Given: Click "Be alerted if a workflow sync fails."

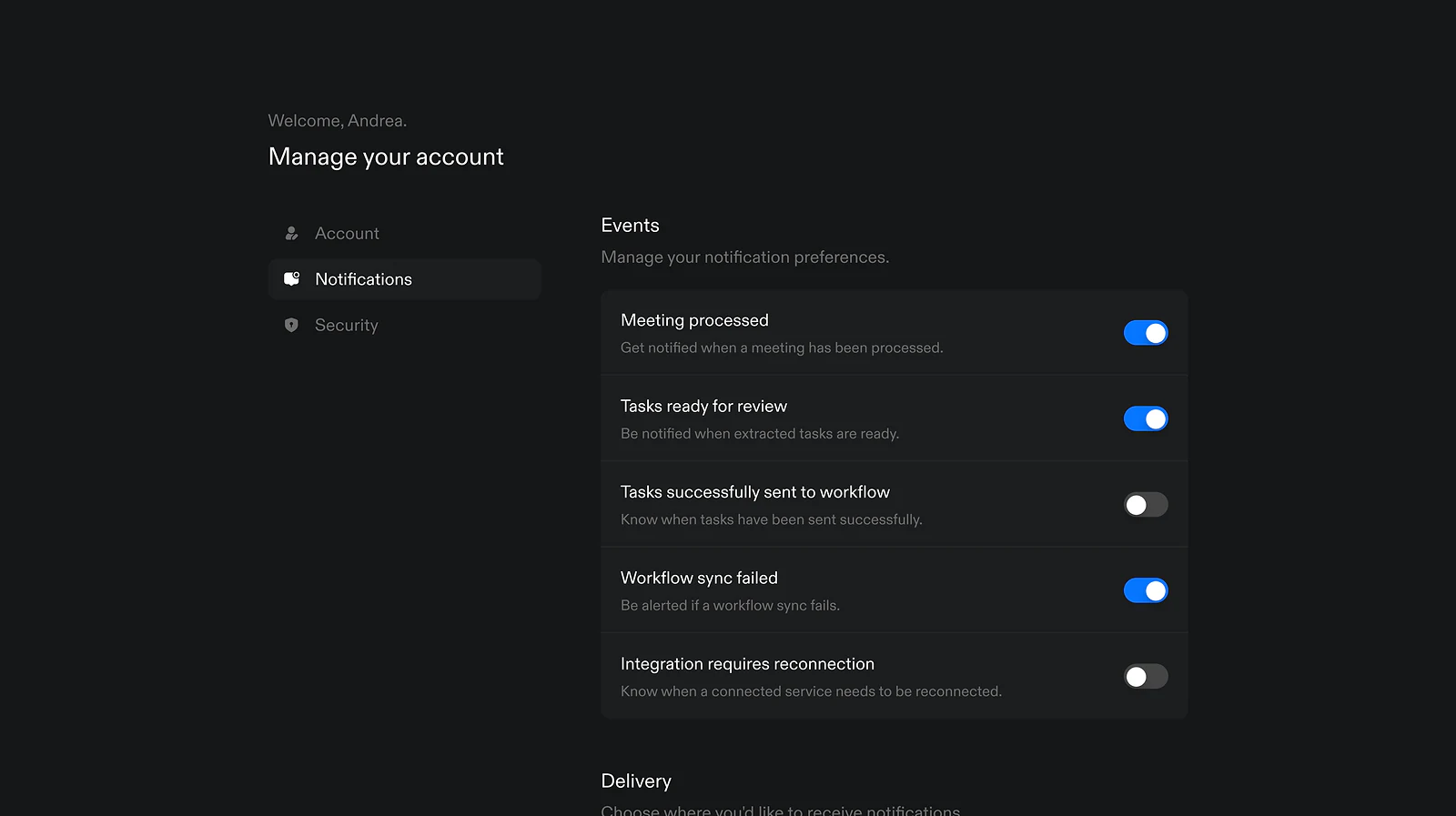Looking at the screenshot, I should pos(730,606).
